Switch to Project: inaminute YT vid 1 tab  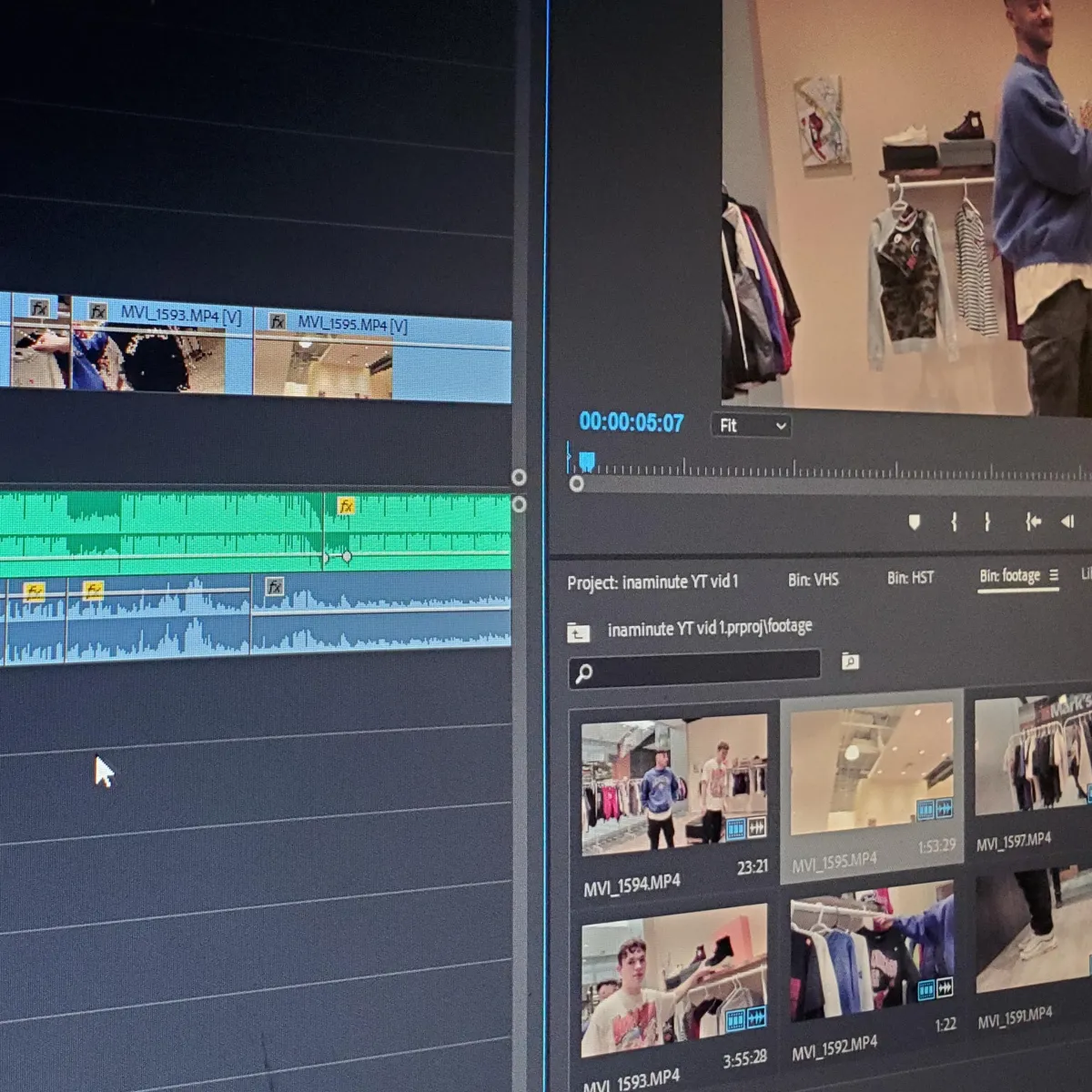pos(652,581)
